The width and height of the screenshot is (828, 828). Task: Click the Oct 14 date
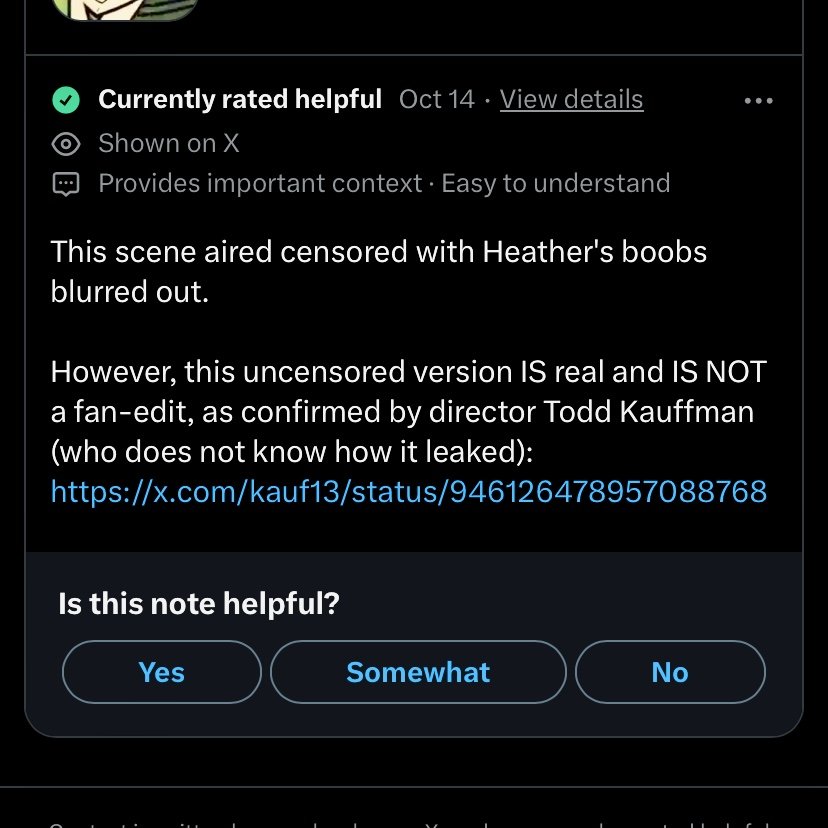point(436,100)
